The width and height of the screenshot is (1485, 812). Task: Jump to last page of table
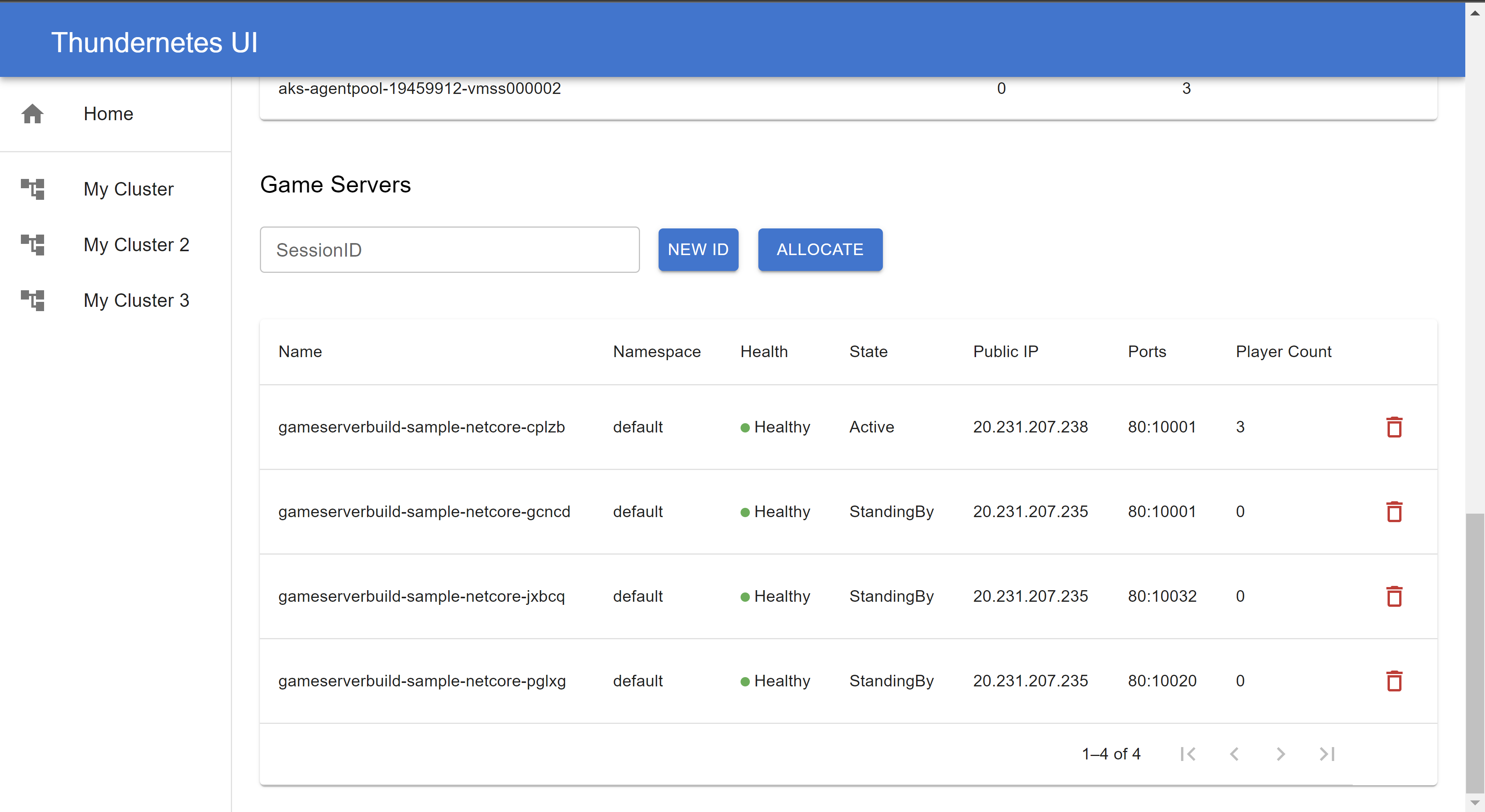[x=1327, y=754]
